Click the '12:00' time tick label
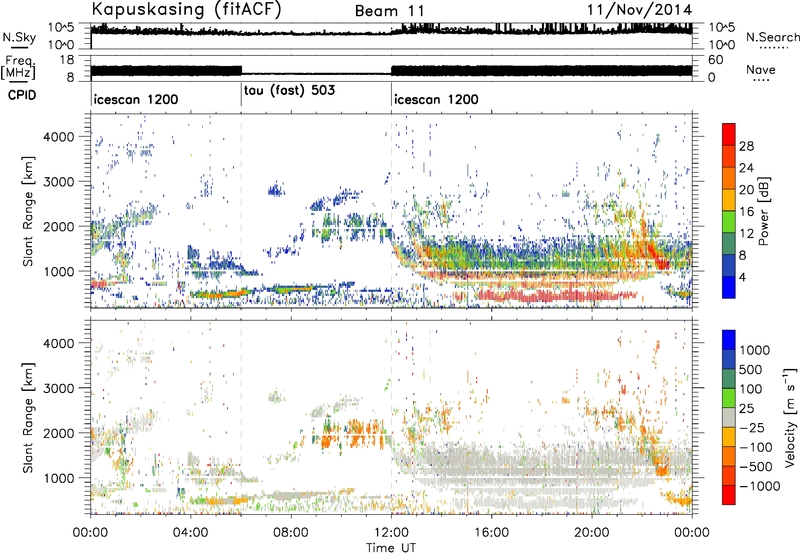 [391, 533]
